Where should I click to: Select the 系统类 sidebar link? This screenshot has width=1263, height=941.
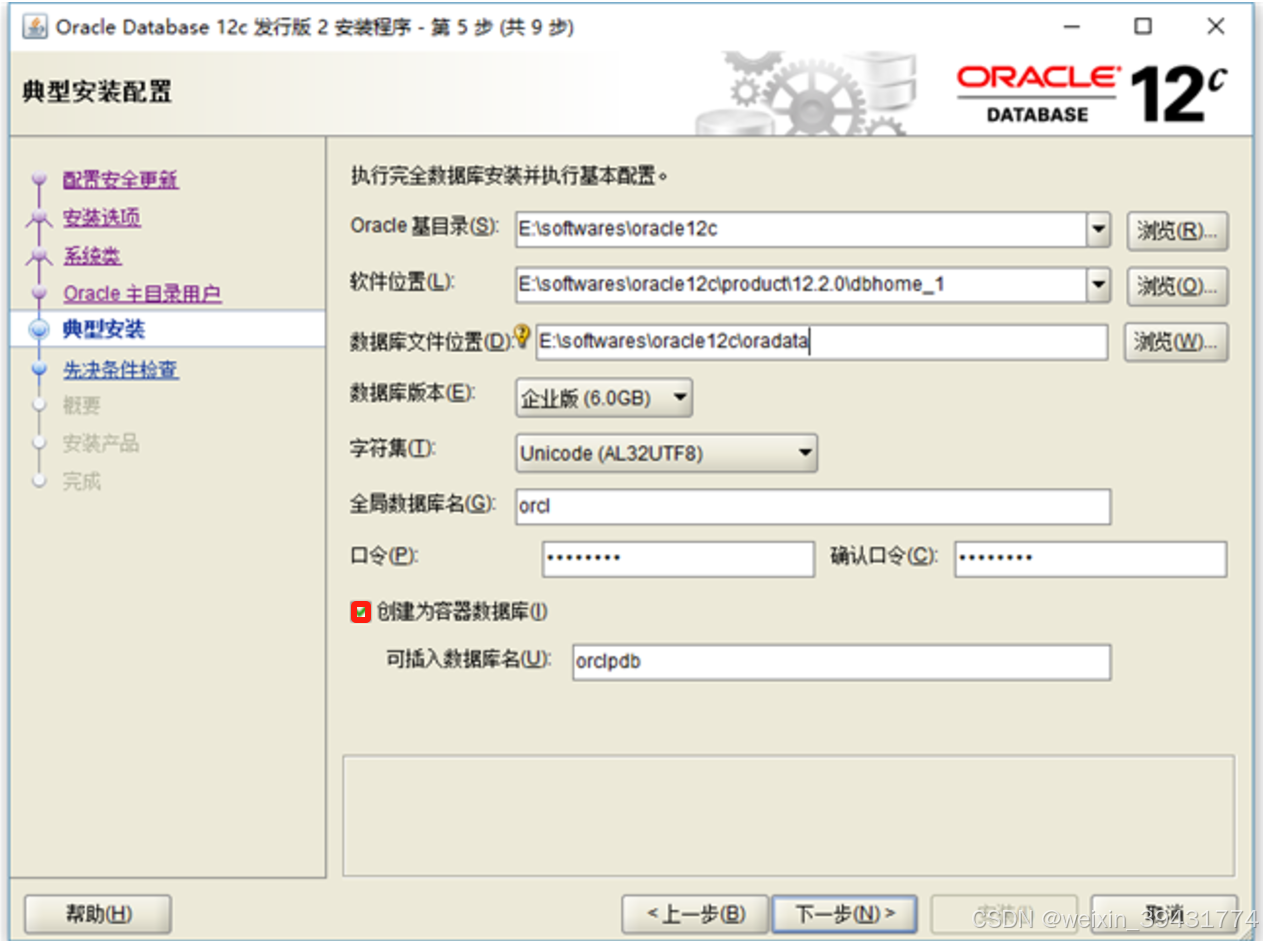tap(93, 256)
